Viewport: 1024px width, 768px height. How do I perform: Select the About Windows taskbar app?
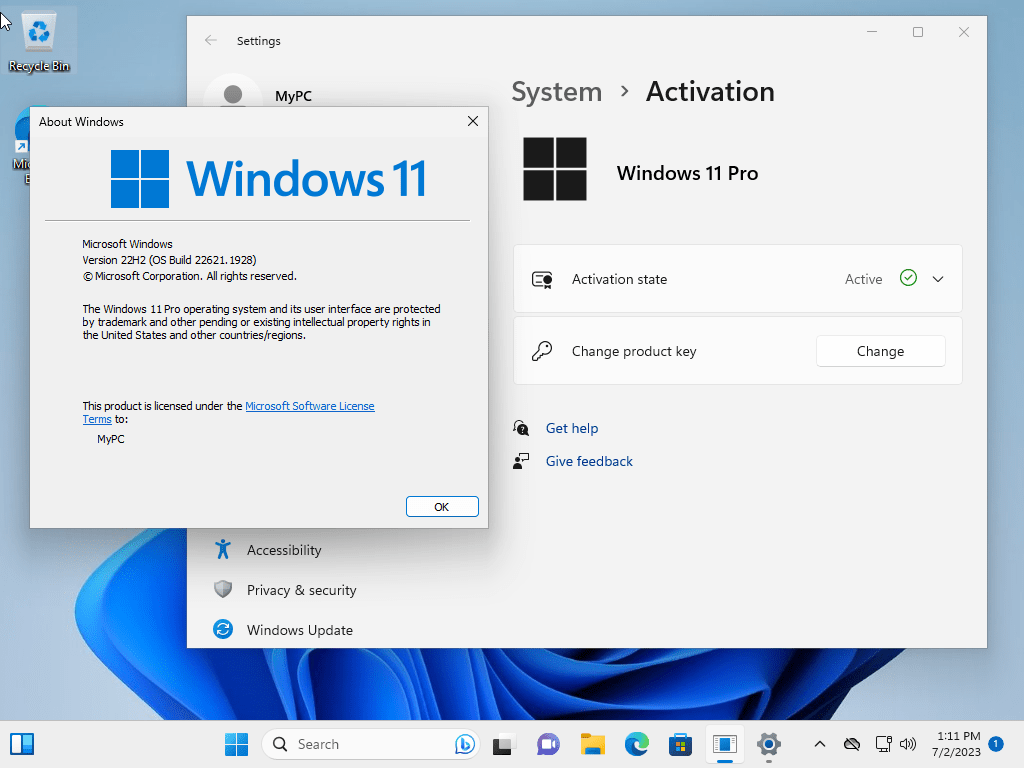pyautogui.click(x=725, y=744)
